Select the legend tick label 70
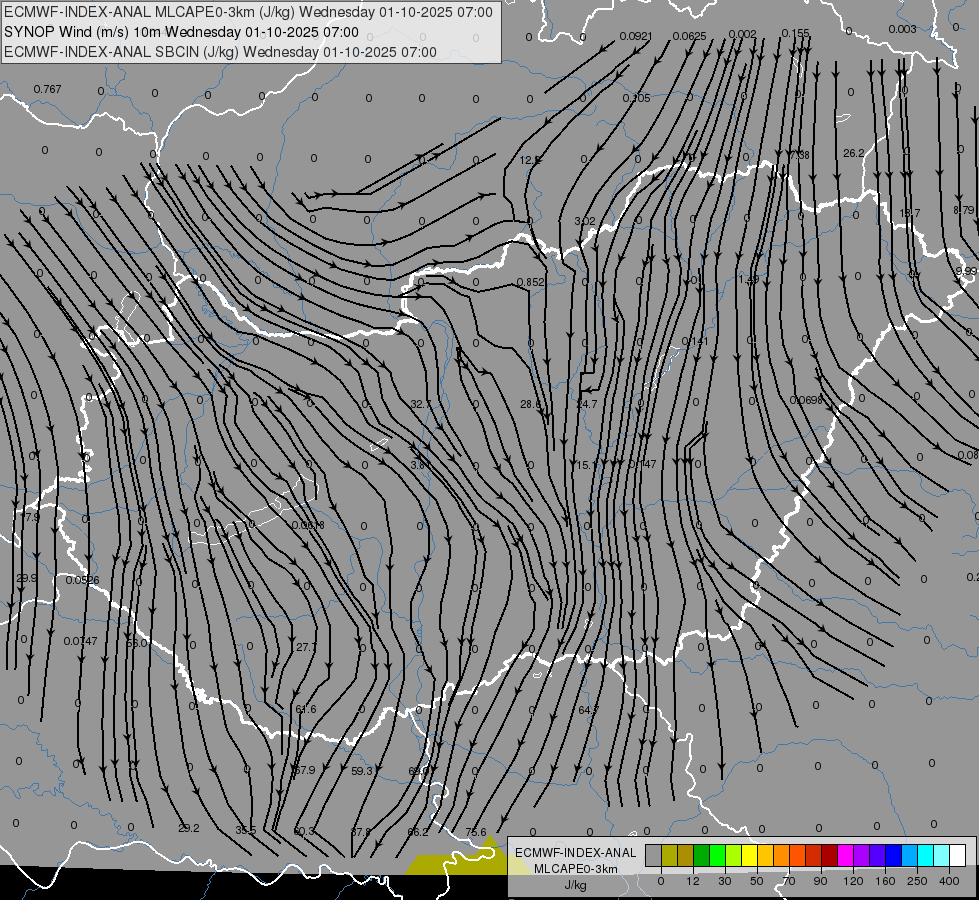Viewport: 979px width, 900px height. (x=789, y=881)
